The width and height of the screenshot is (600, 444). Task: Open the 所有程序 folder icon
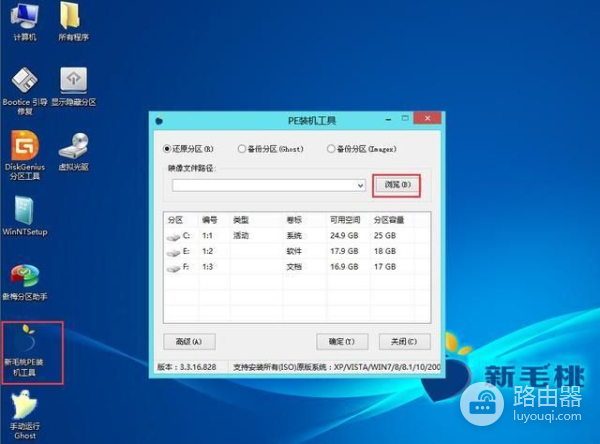(73, 21)
